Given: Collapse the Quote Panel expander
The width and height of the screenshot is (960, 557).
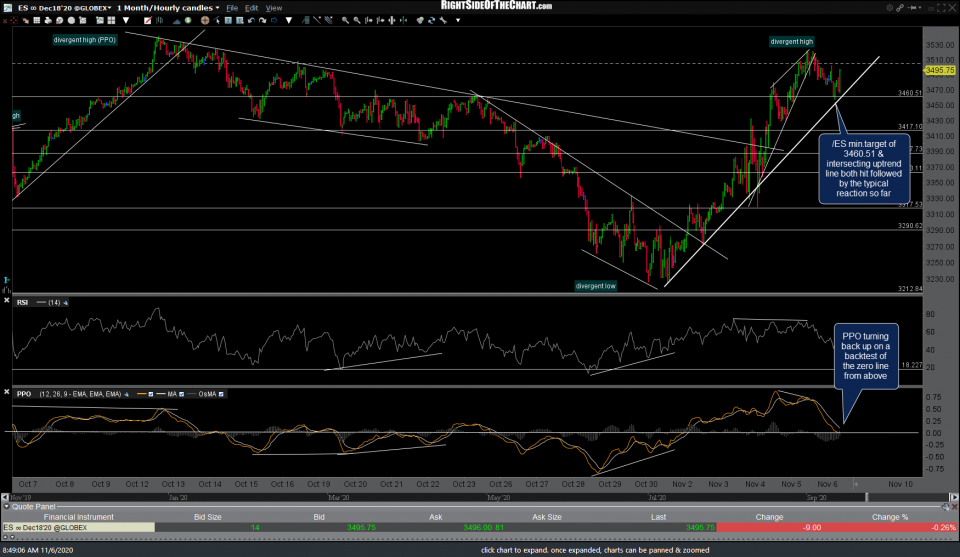Looking at the screenshot, I should pos(7,507).
